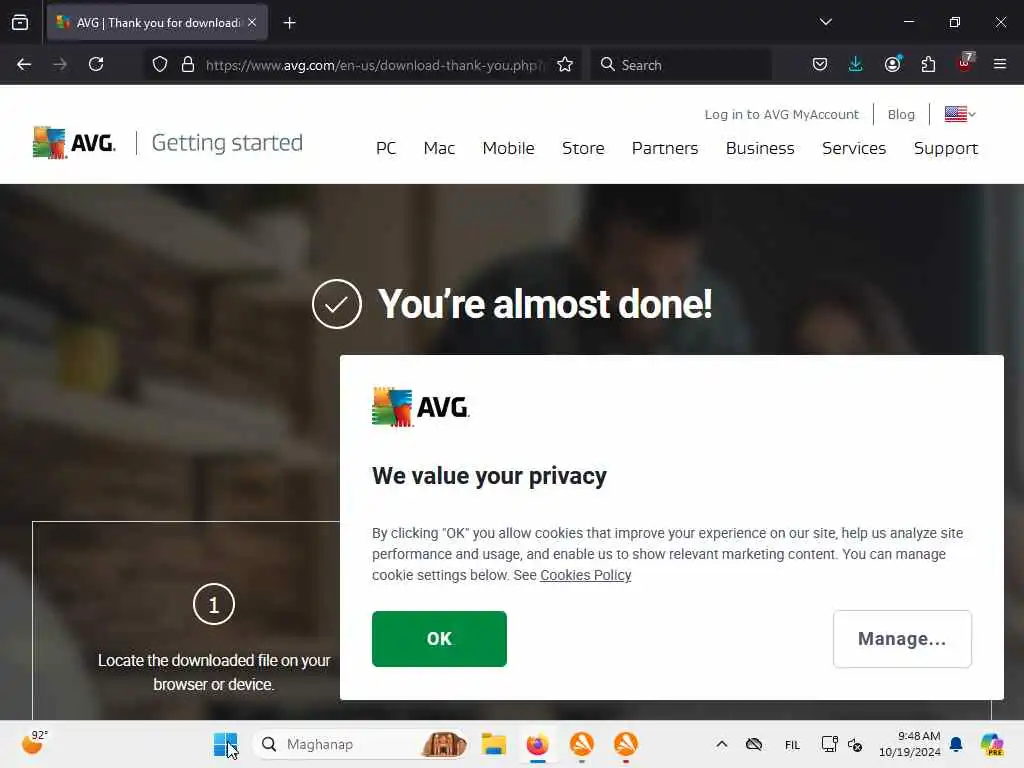
Task: Open a new browser tab
Action: pos(289,23)
